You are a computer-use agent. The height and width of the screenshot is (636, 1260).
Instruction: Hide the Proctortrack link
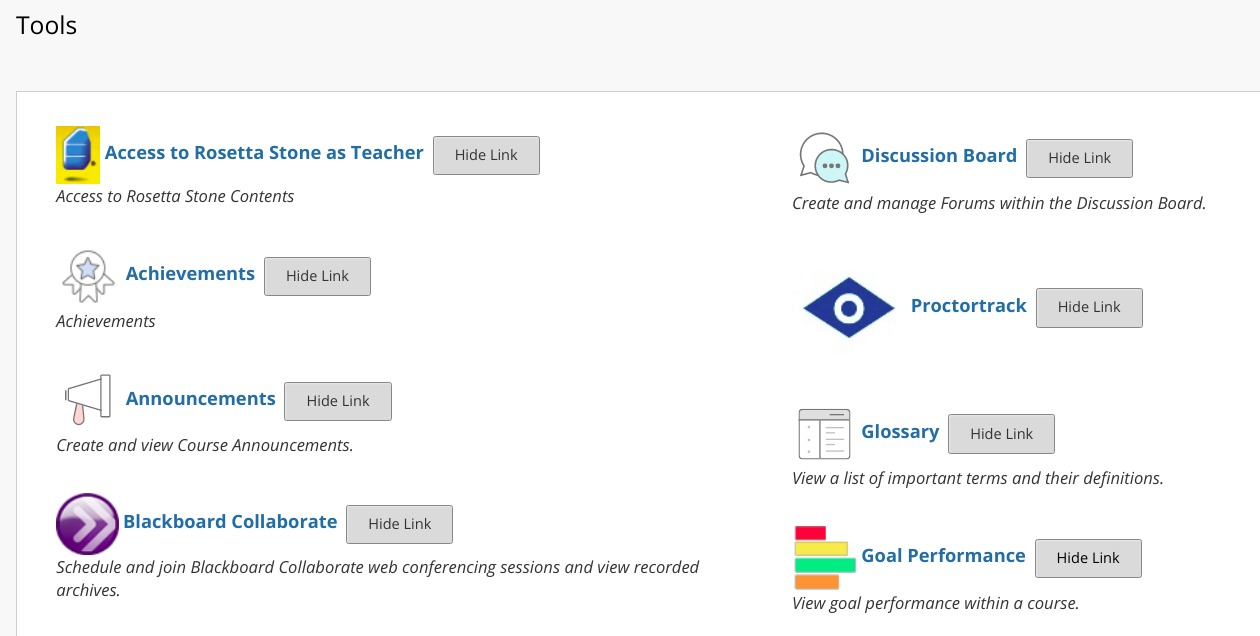[x=1089, y=308]
